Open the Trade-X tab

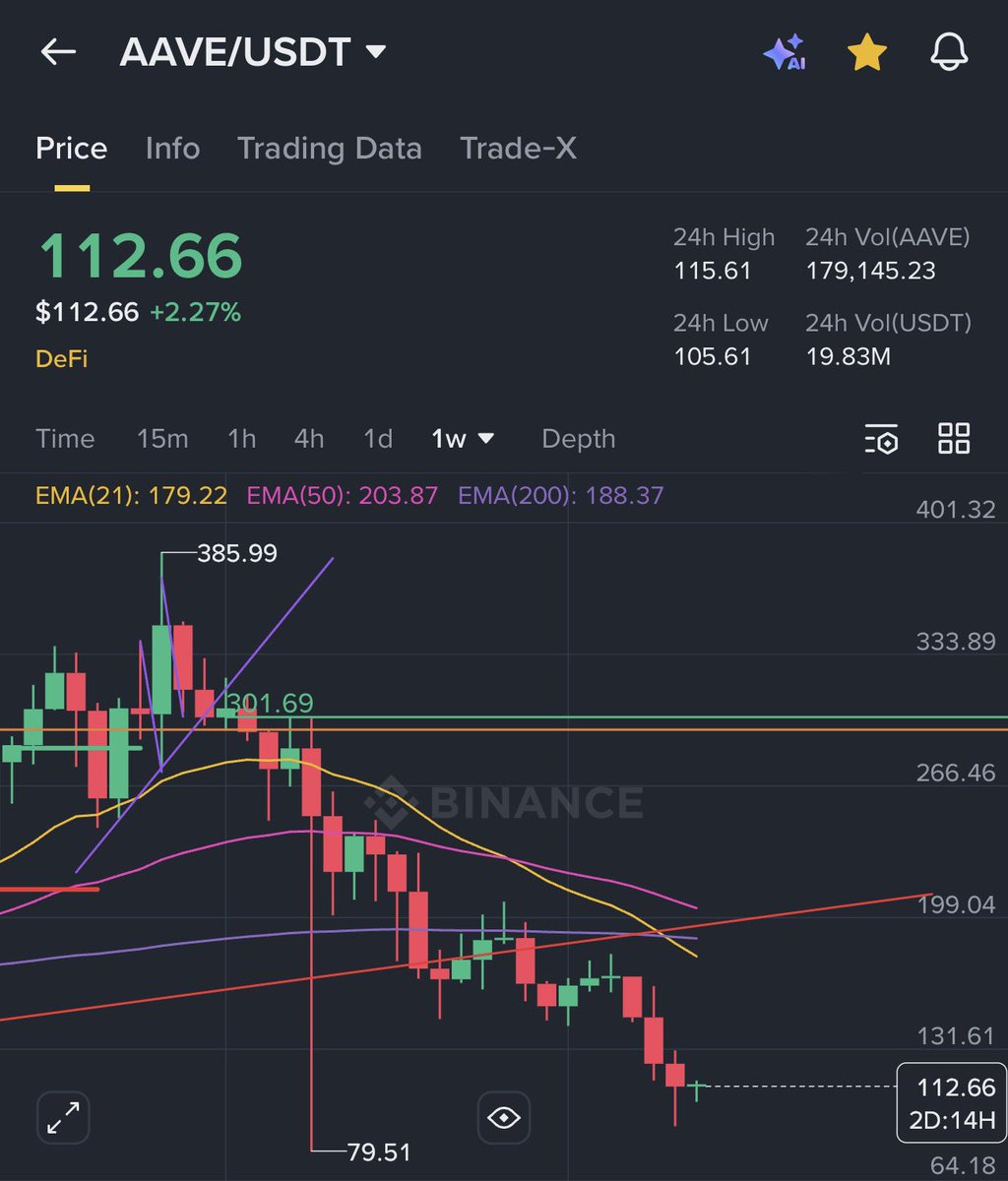(x=518, y=149)
